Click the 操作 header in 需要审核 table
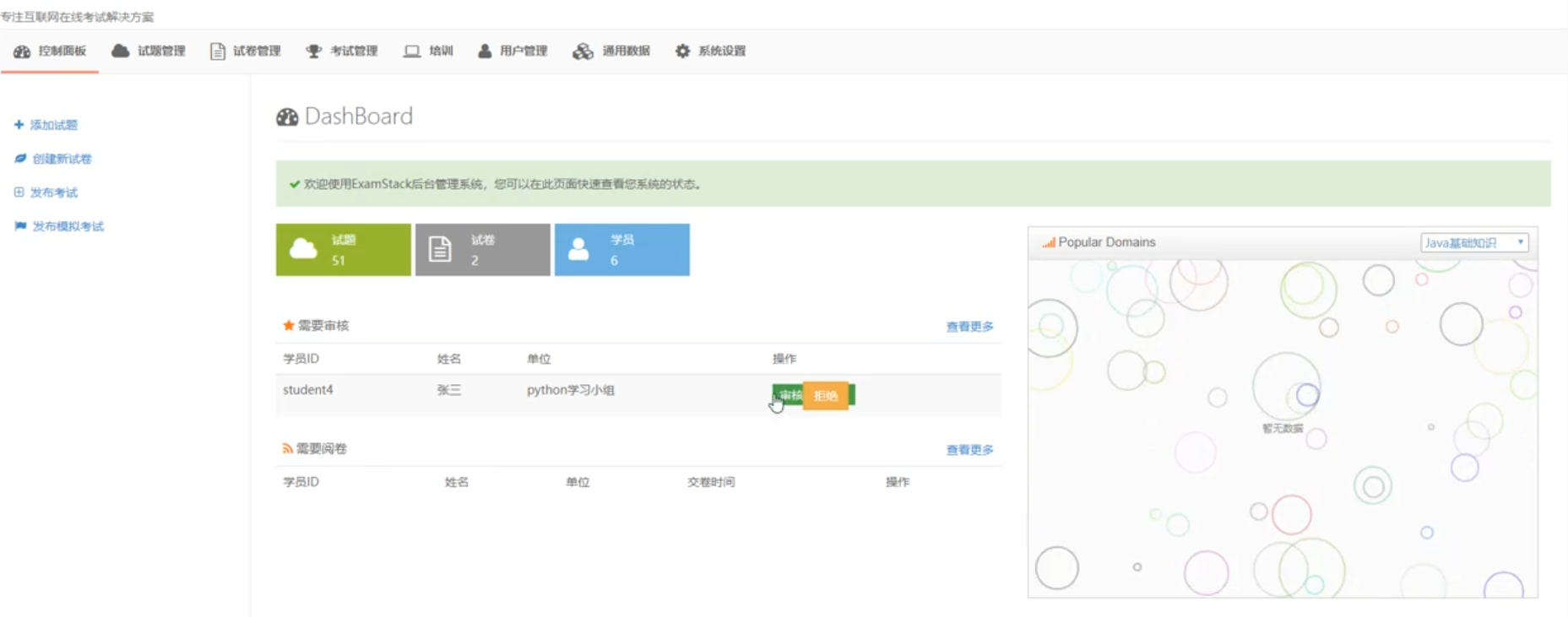Viewport: 1568px width, 617px height. tap(784, 359)
